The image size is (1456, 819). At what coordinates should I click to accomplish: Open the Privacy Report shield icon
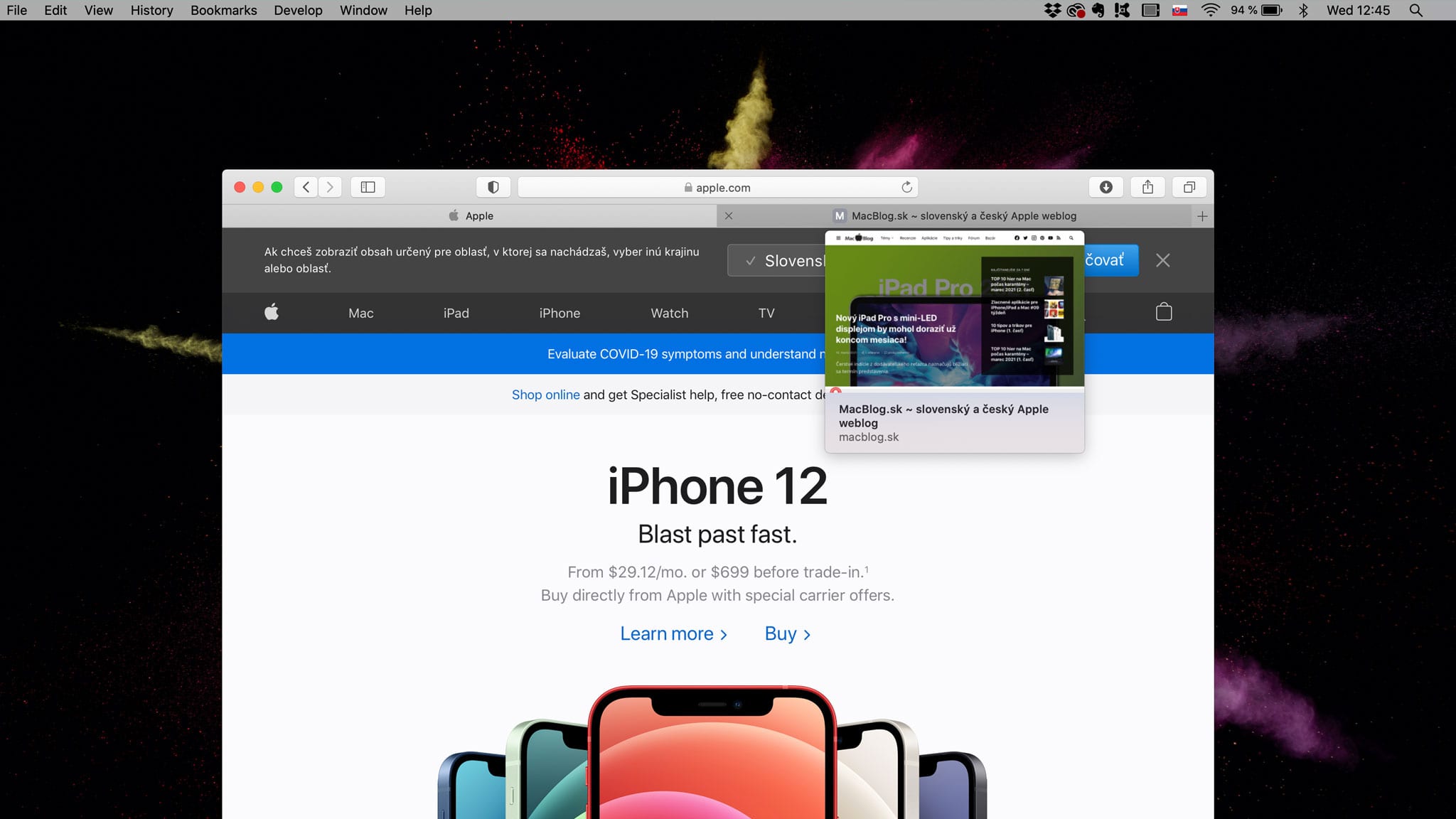(493, 187)
